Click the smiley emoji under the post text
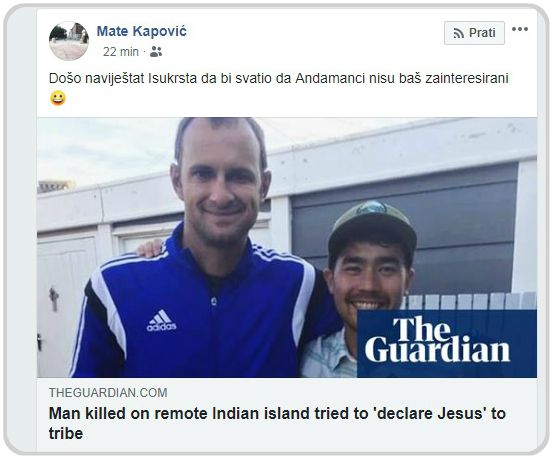This screenshot has height=458, width=552. [x=58, y=98]
